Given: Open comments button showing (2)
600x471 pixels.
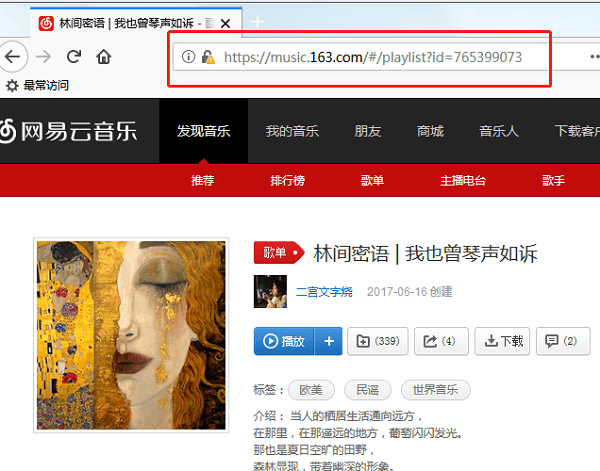Looking at the screenshot, I should point(563,341).
